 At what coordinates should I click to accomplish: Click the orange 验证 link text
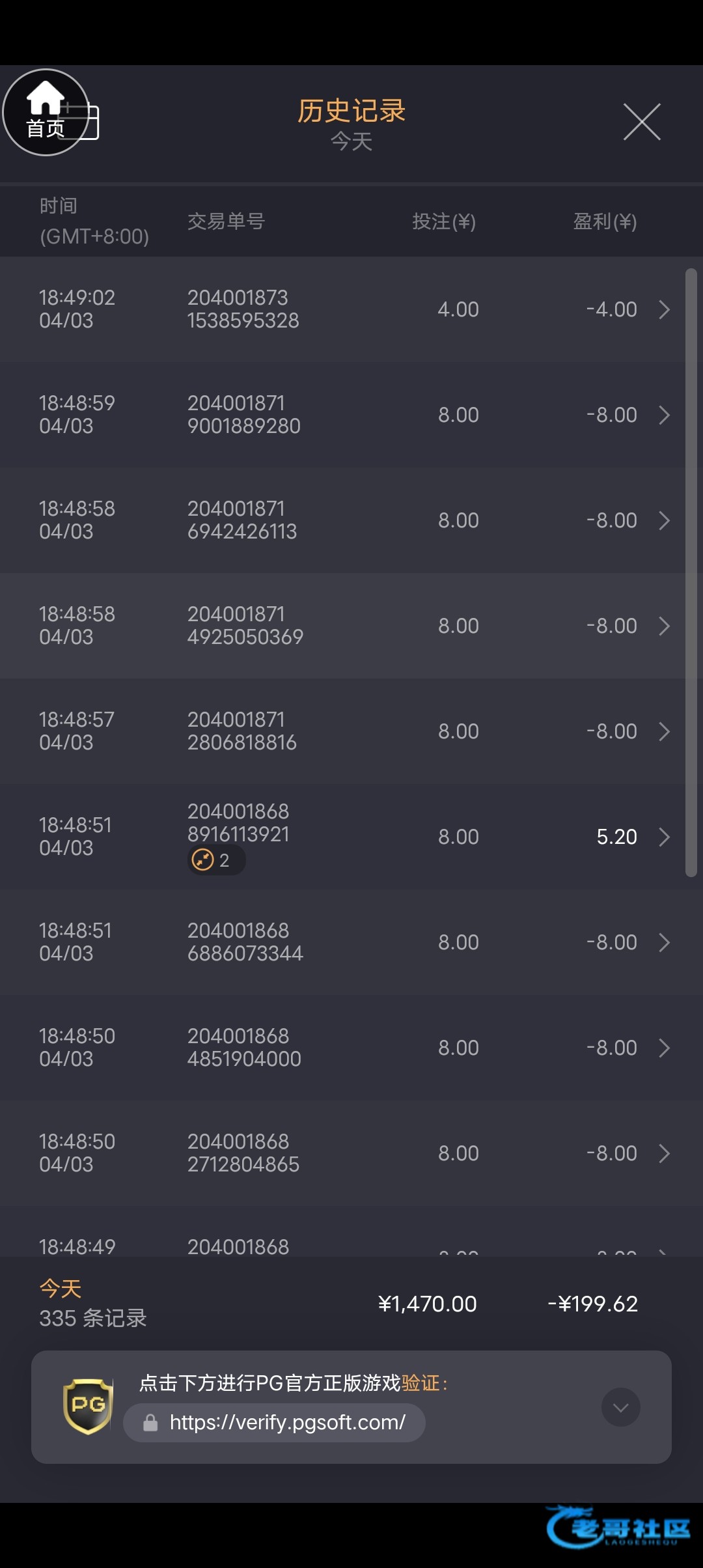tap(421, 1382)
